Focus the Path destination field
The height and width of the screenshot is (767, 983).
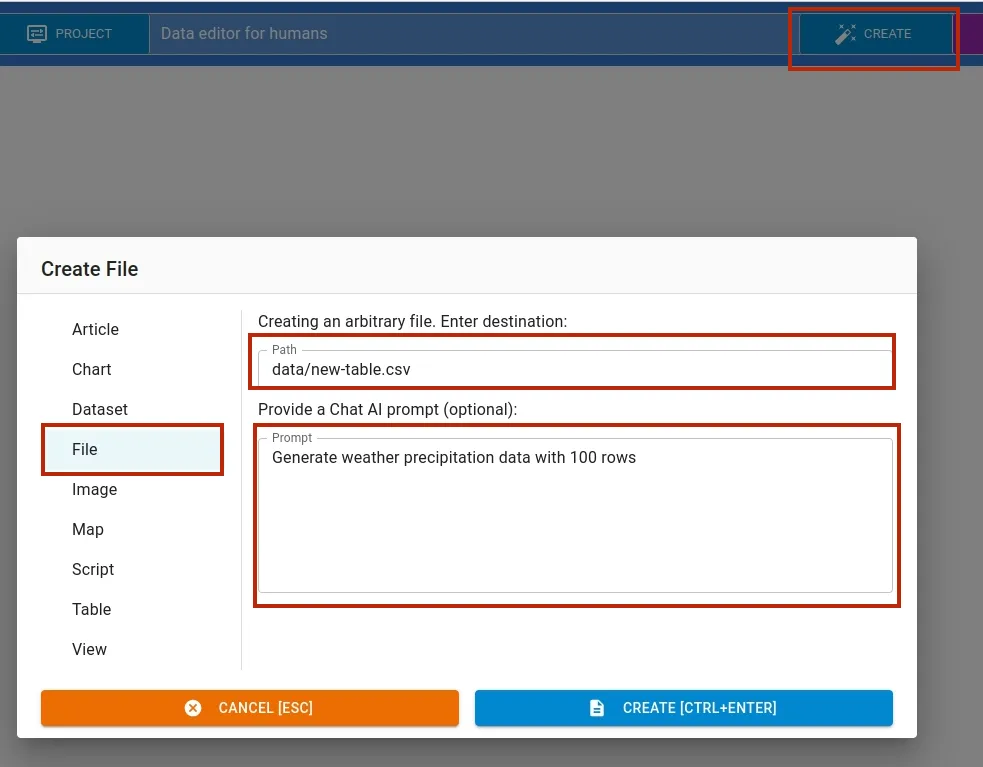575,369
